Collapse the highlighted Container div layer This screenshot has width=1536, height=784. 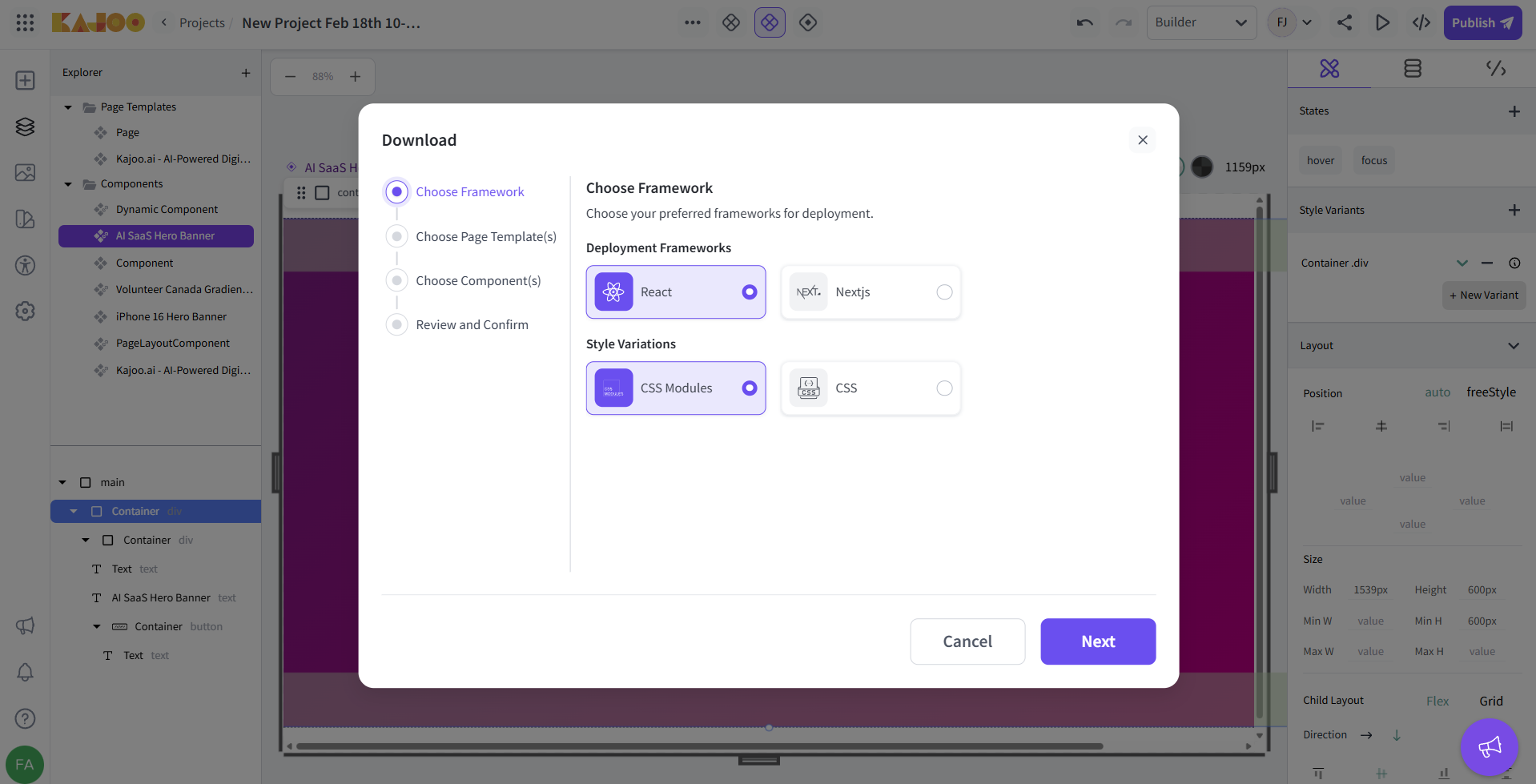click(x=74, y=512)
